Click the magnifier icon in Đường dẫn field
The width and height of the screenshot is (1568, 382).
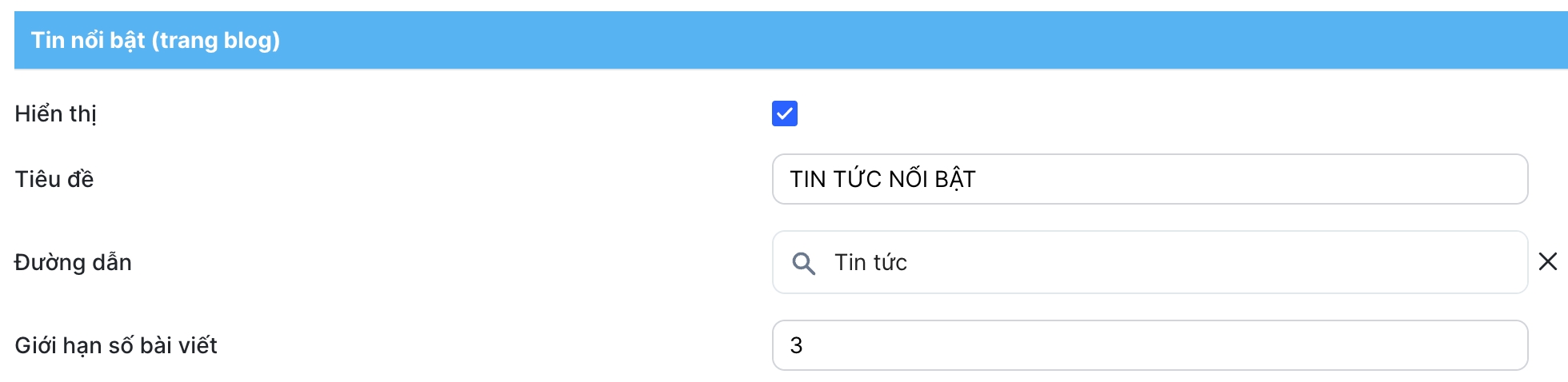tap(803, 263)
